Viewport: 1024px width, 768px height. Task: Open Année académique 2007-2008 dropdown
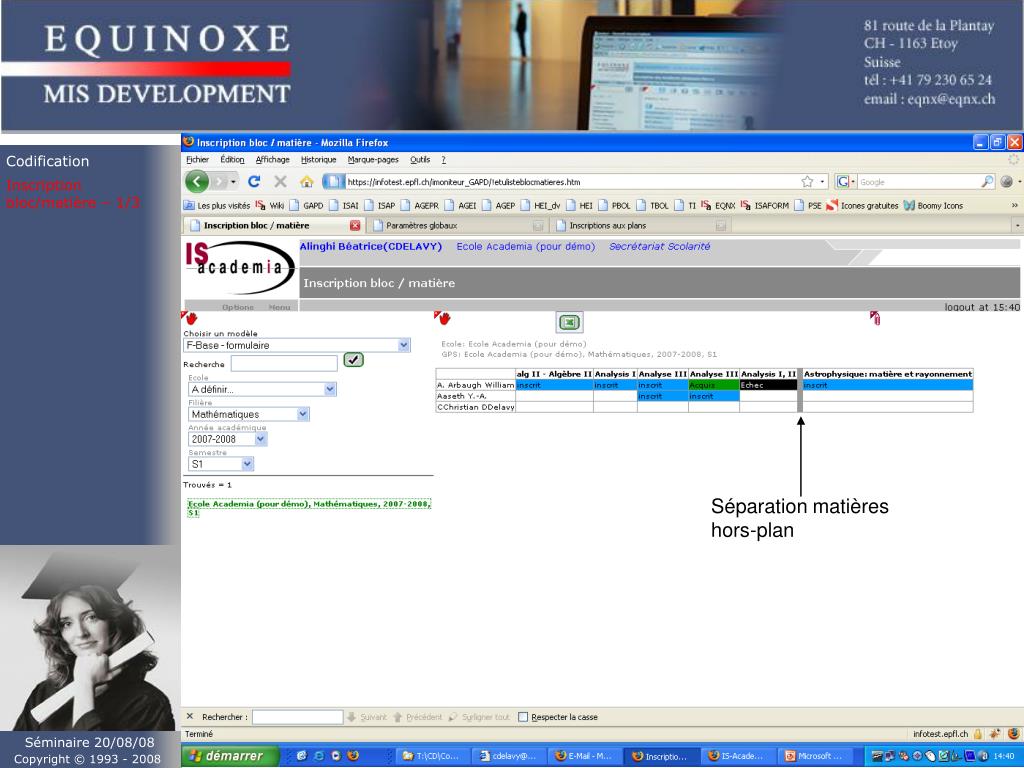[260, 439]
